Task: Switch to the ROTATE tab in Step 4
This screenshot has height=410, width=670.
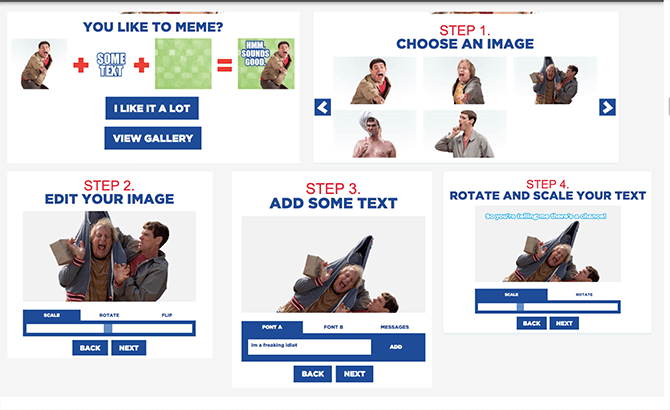Action: 584,295
